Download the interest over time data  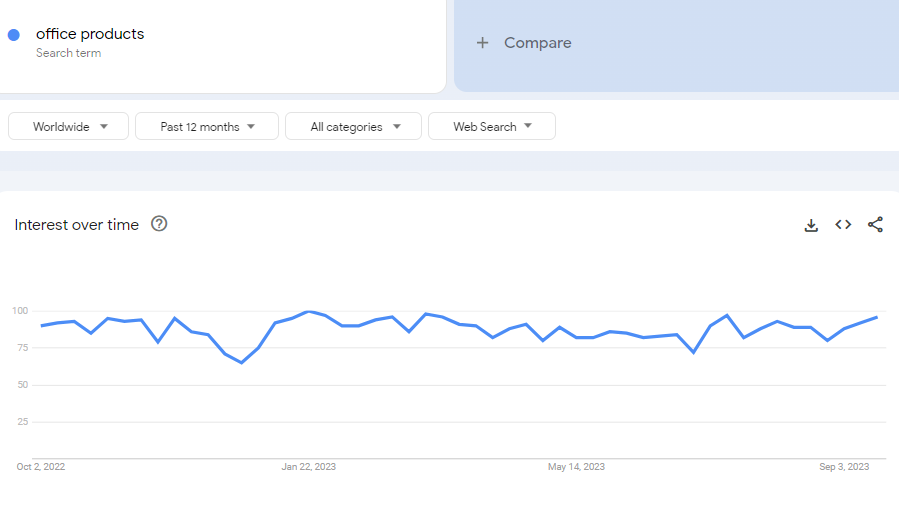tap(811, 225)
